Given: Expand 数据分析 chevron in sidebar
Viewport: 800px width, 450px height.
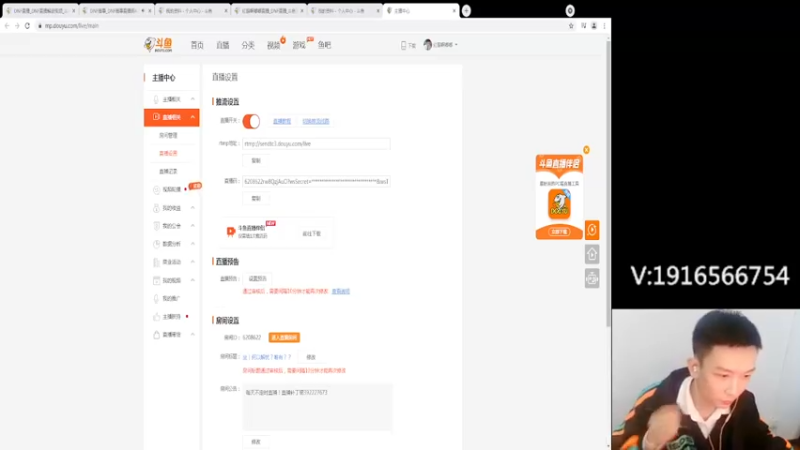Looking at the screenshot, I should pyautogui.click(x=193, y=244).
